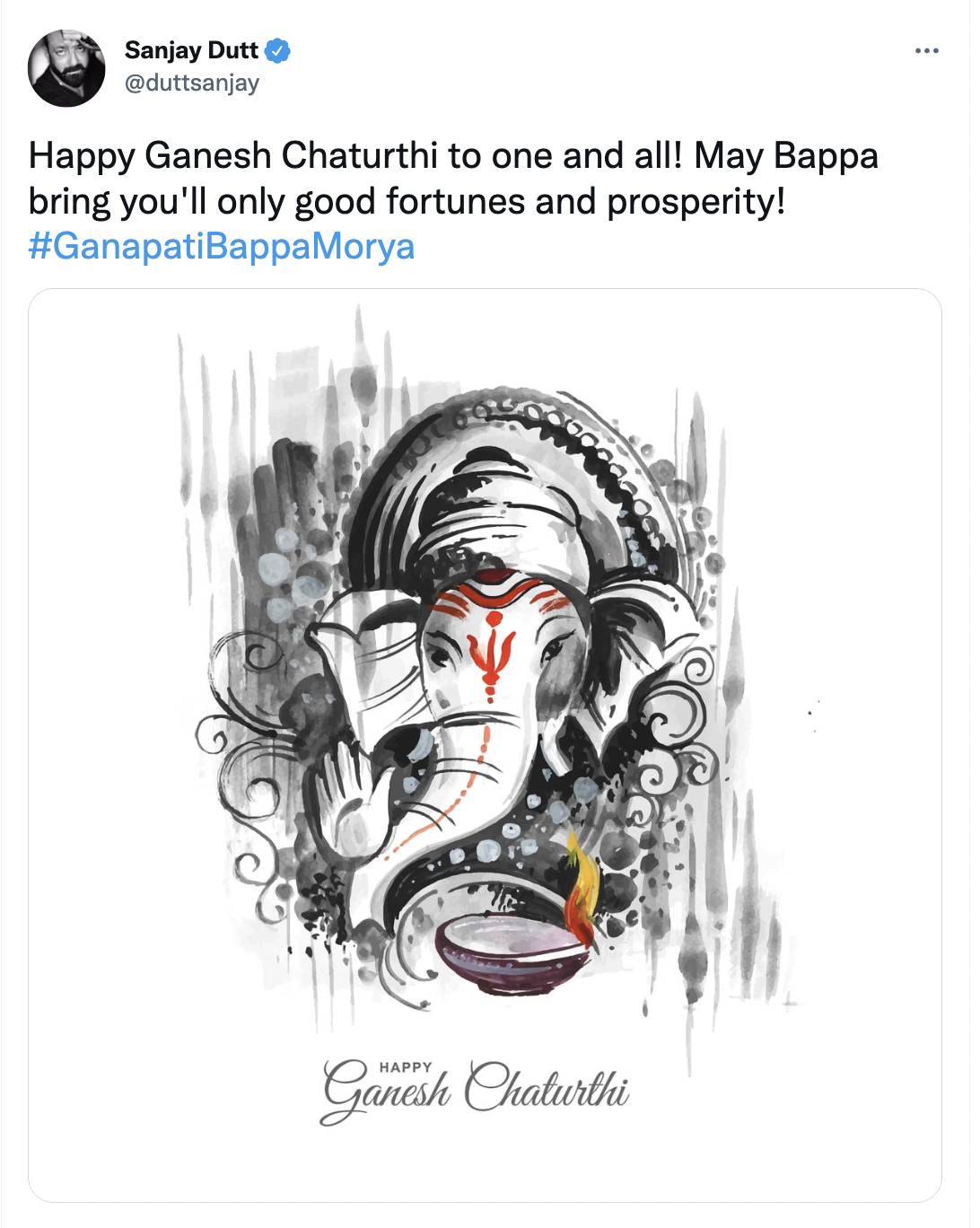The image size is (980, 1228).
Task: Click the red trident tilak on Ganesh's forehead
Action: pos(492,653)
